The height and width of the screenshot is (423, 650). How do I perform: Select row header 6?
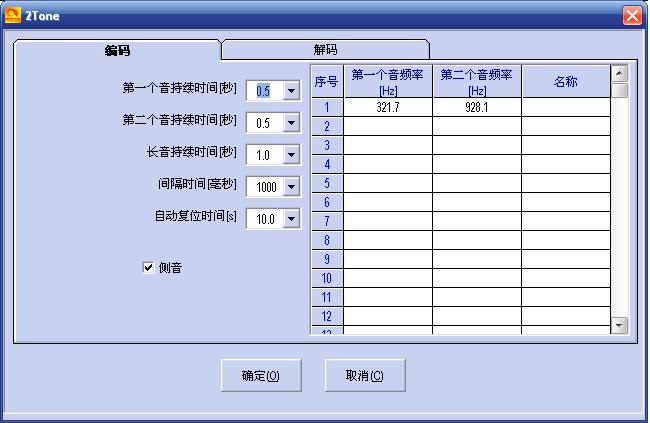(327, 202)
